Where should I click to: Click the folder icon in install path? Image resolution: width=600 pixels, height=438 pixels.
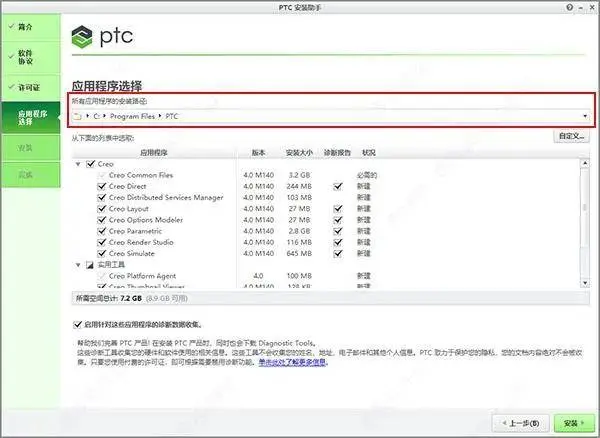[78, 116]
